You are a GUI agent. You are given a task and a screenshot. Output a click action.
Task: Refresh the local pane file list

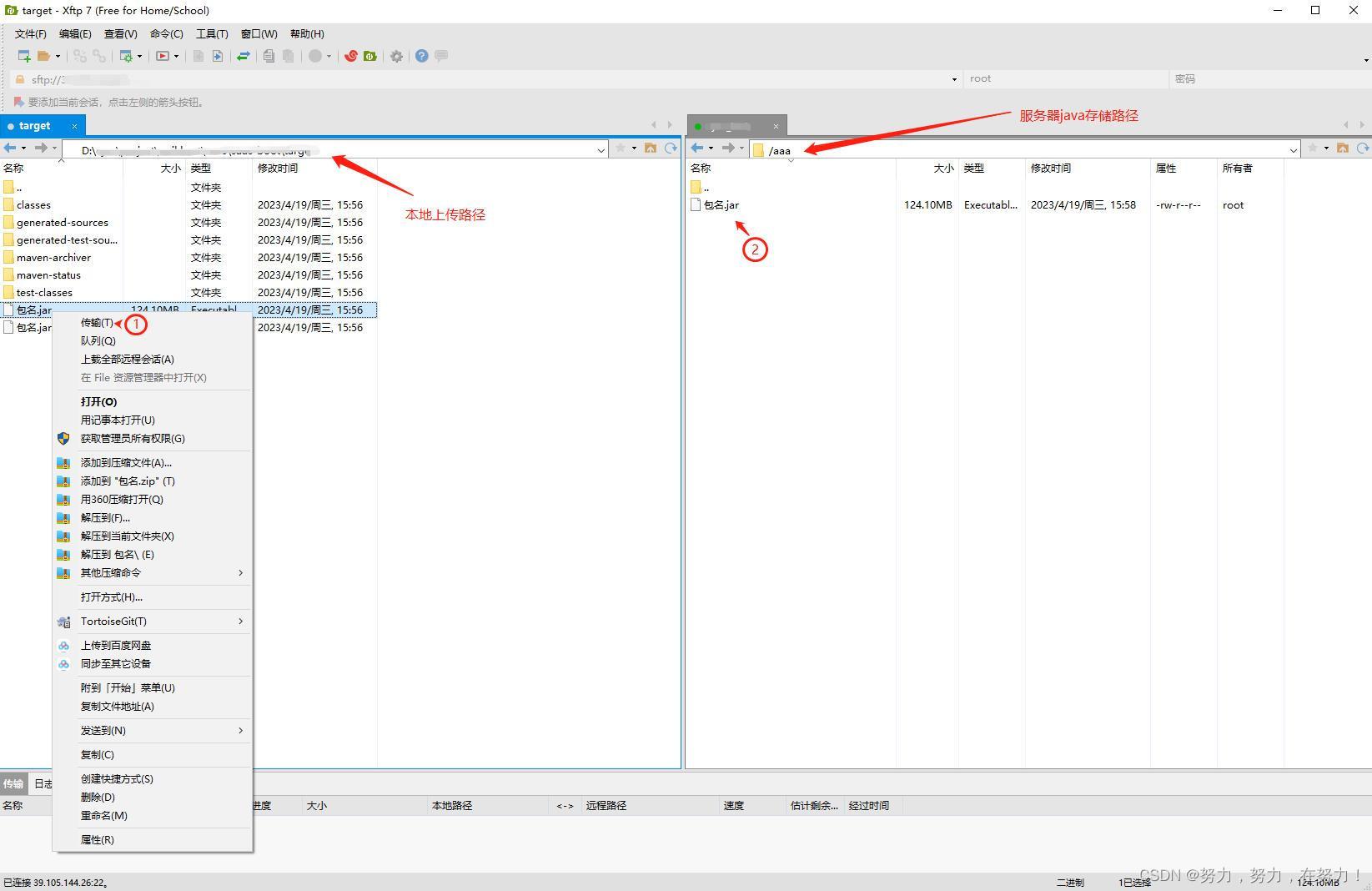pos(671,148)
